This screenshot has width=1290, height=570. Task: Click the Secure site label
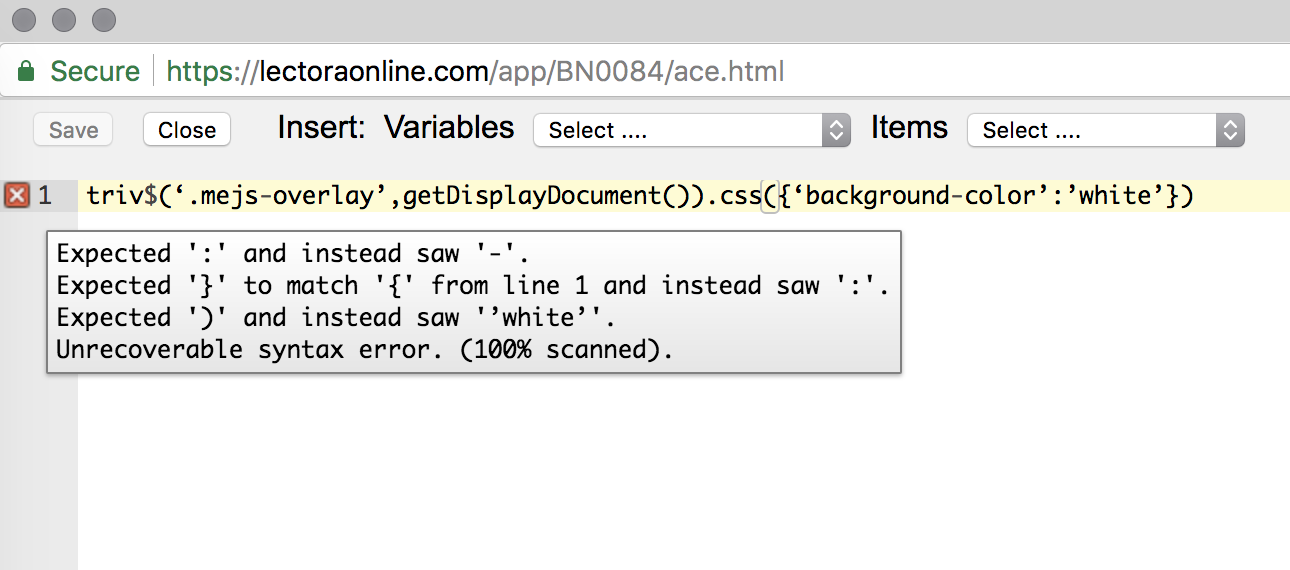[x=95, y=72]
